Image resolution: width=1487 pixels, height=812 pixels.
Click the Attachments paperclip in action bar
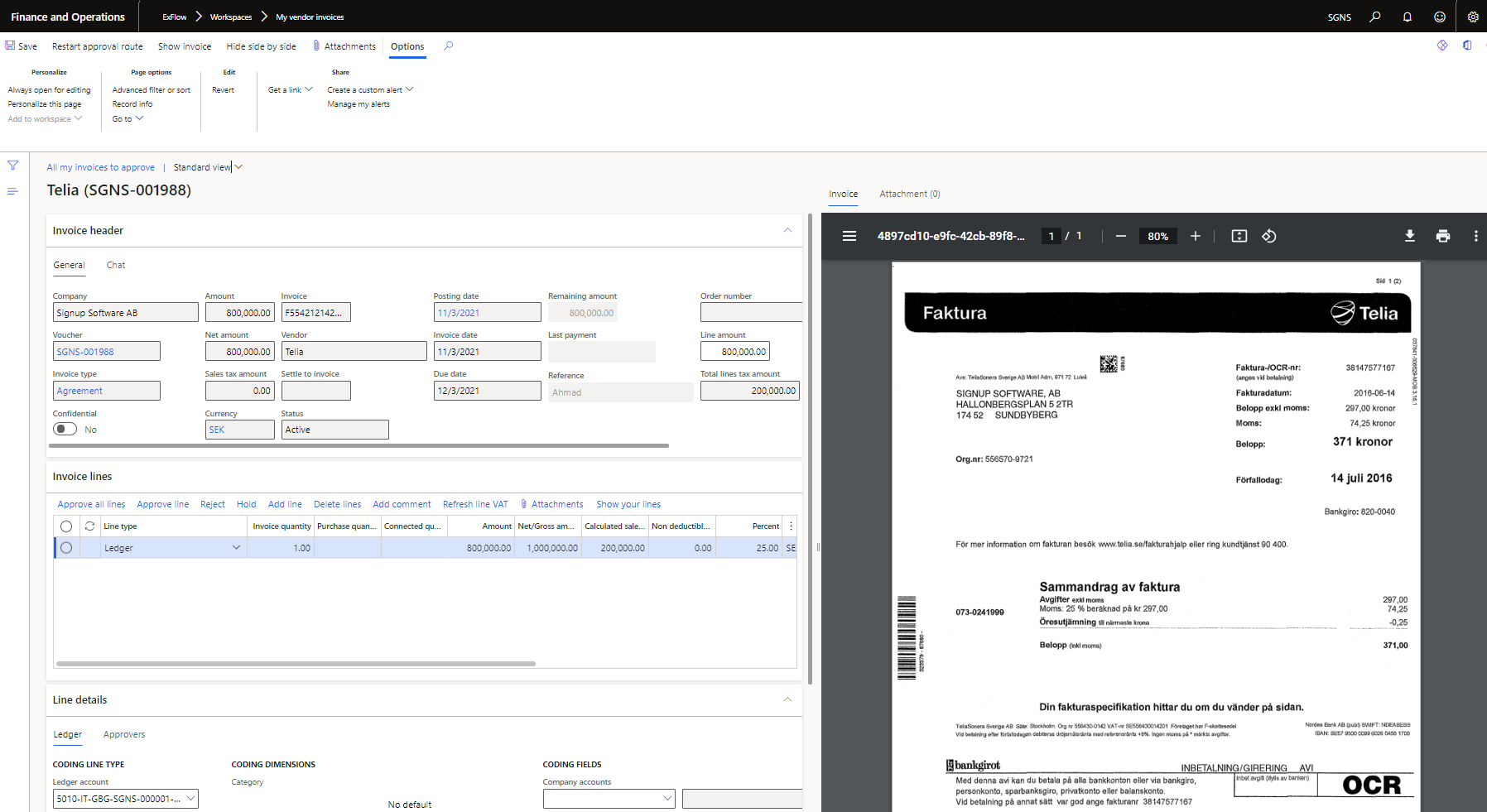(x=316, y=46)
